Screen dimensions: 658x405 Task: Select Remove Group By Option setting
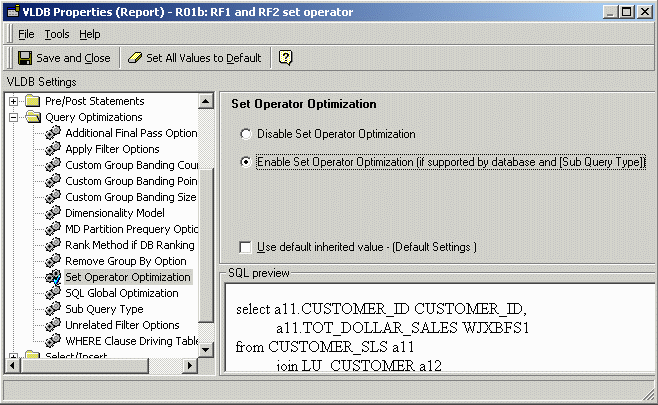[x=126, y=261]
